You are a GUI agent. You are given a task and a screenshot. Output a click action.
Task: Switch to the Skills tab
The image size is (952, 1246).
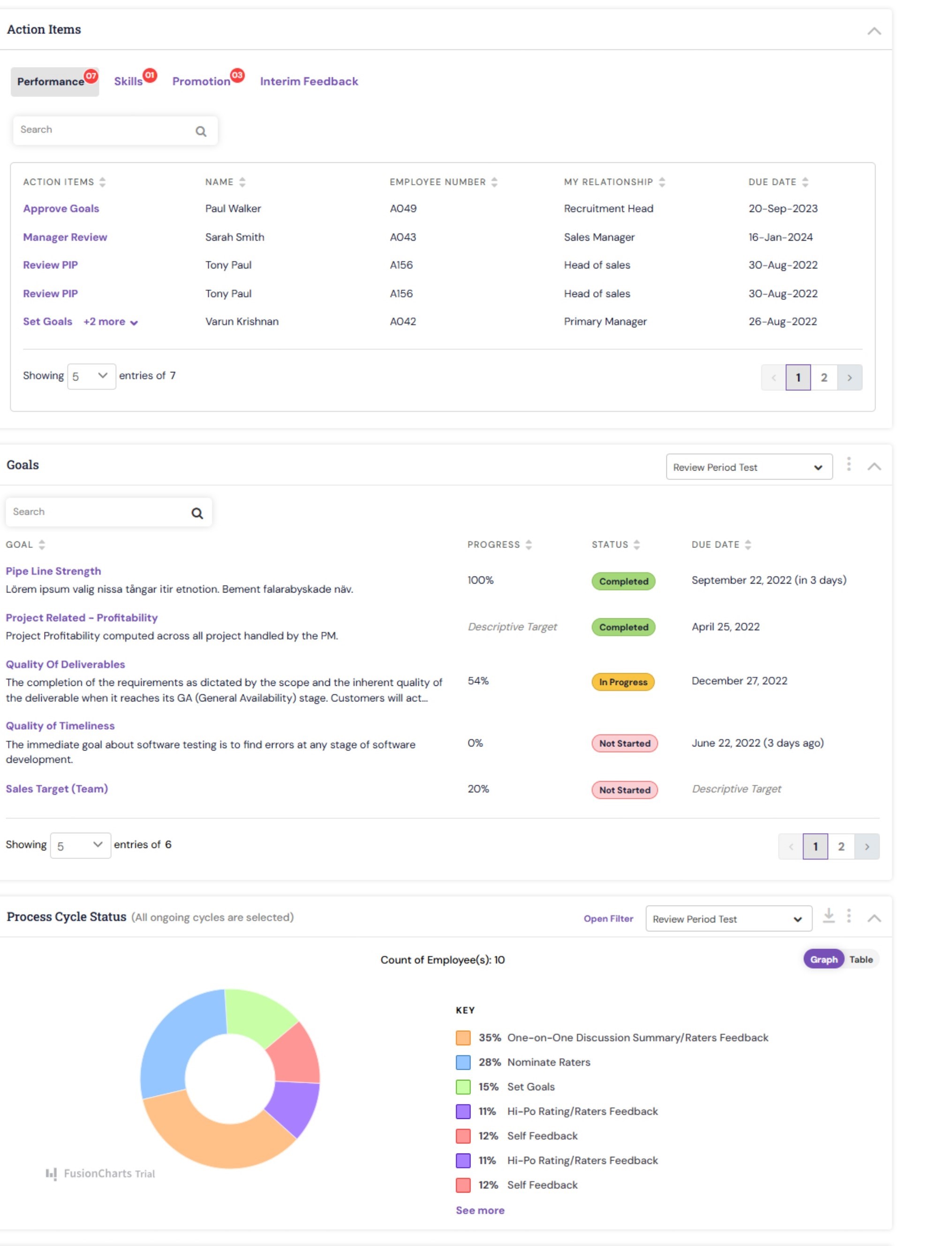point(128,82)
